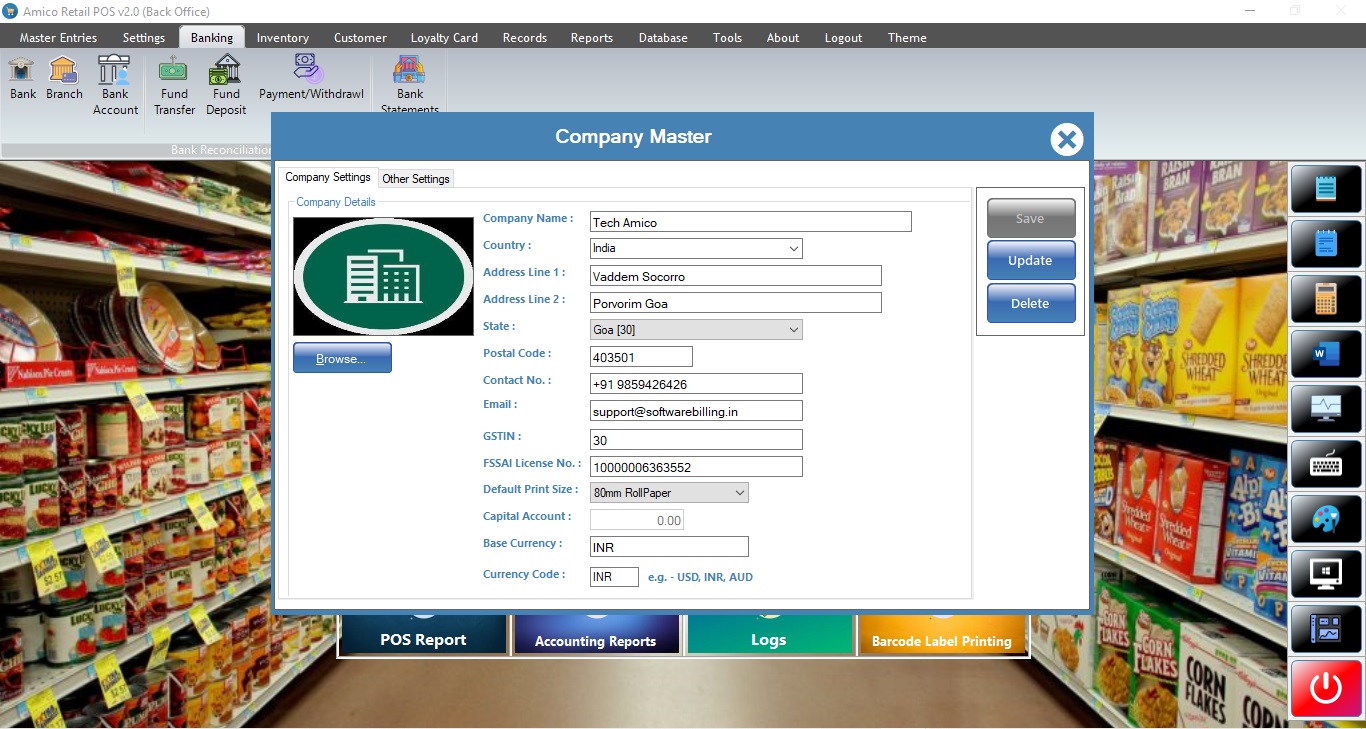Click the Bank Account icon
This screenshot has height=729, width=1366.
click(115, 84)
